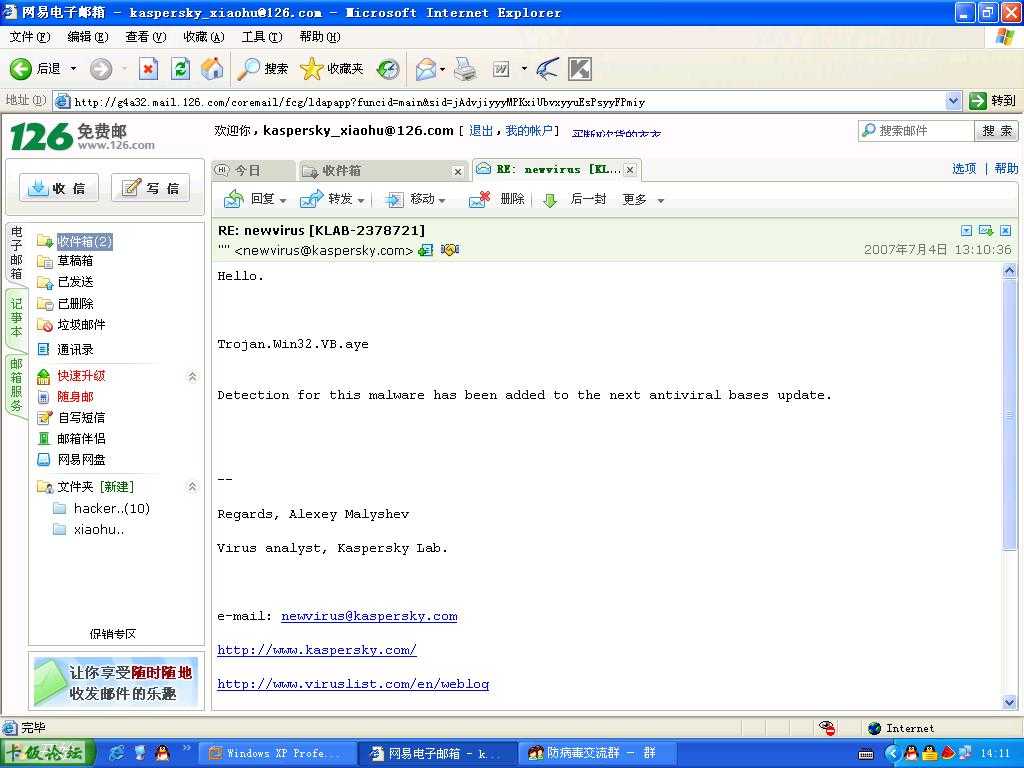This screenshot has width=1024, height=768.
Task: Open the hacker..(10) folder
Action: (x=112, y=508)
